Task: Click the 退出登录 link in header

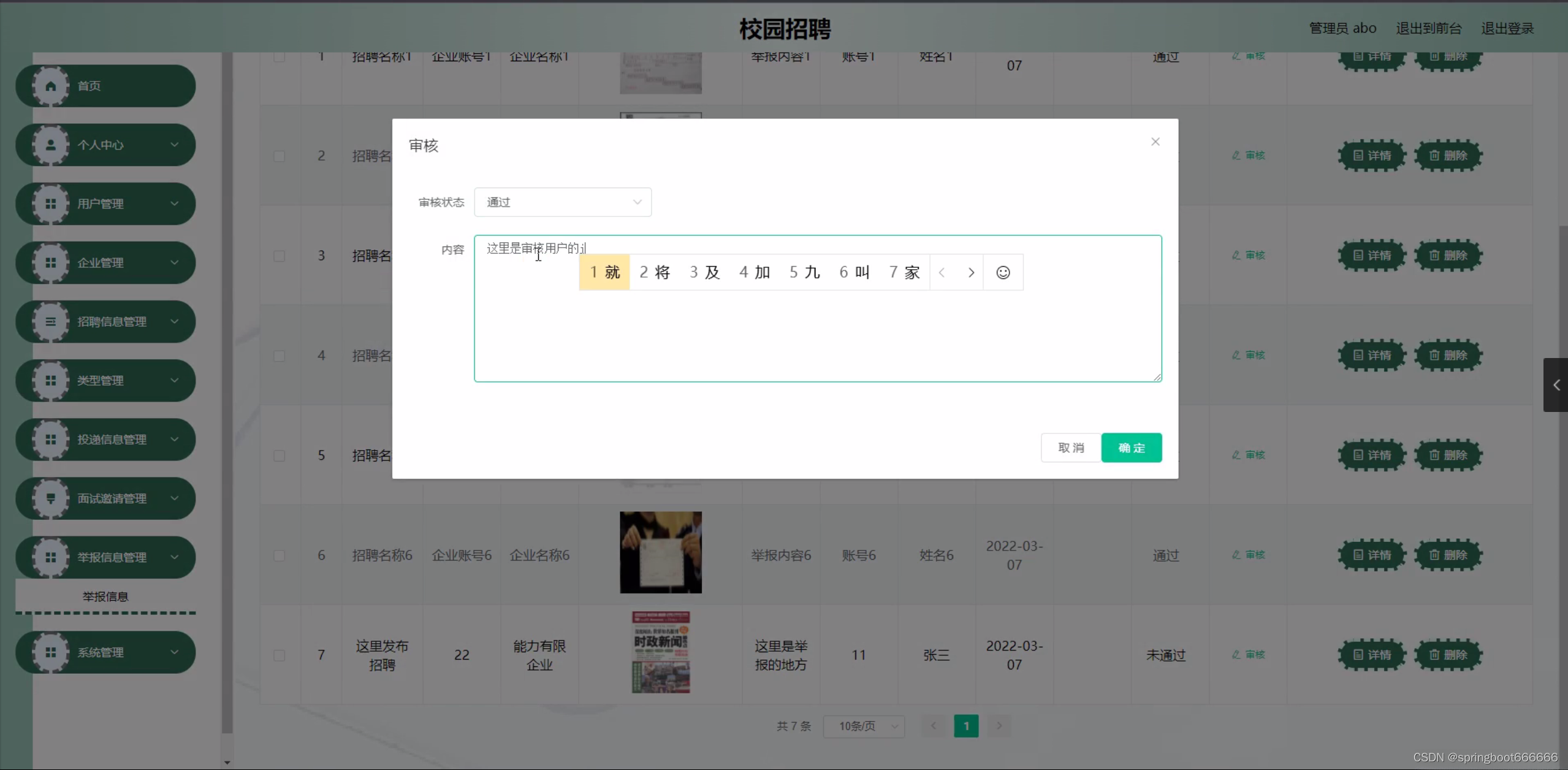Action: point(1507,28)
